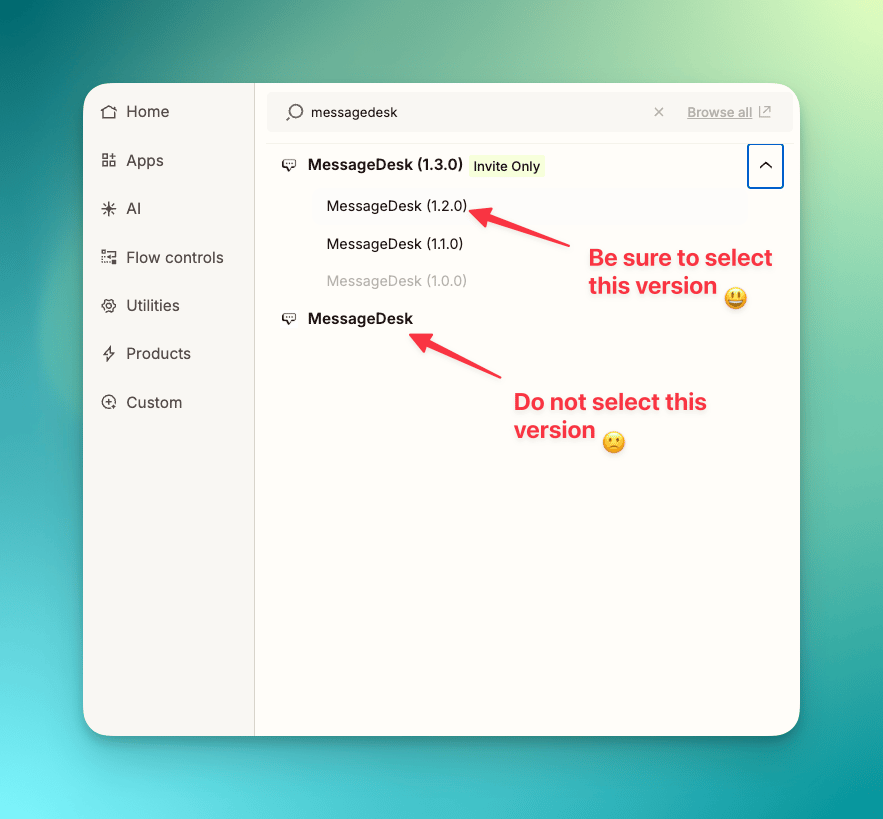Click the magnifying glass search icon

[294, 112]
